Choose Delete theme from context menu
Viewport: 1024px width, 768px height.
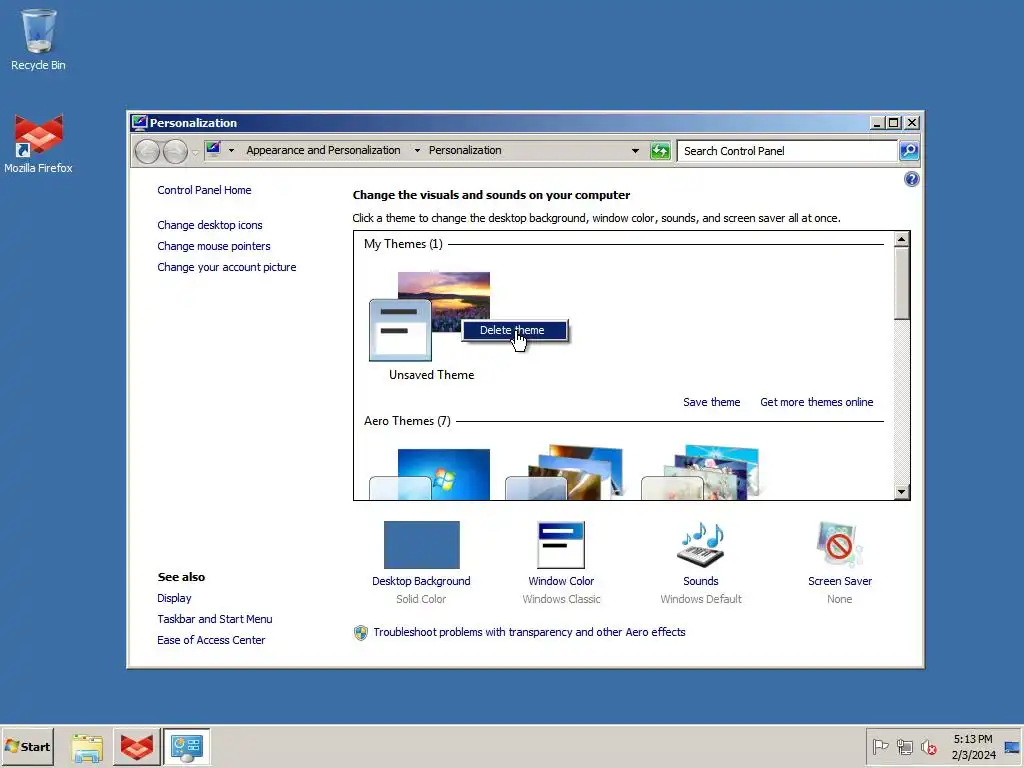(x=515, y=330)
